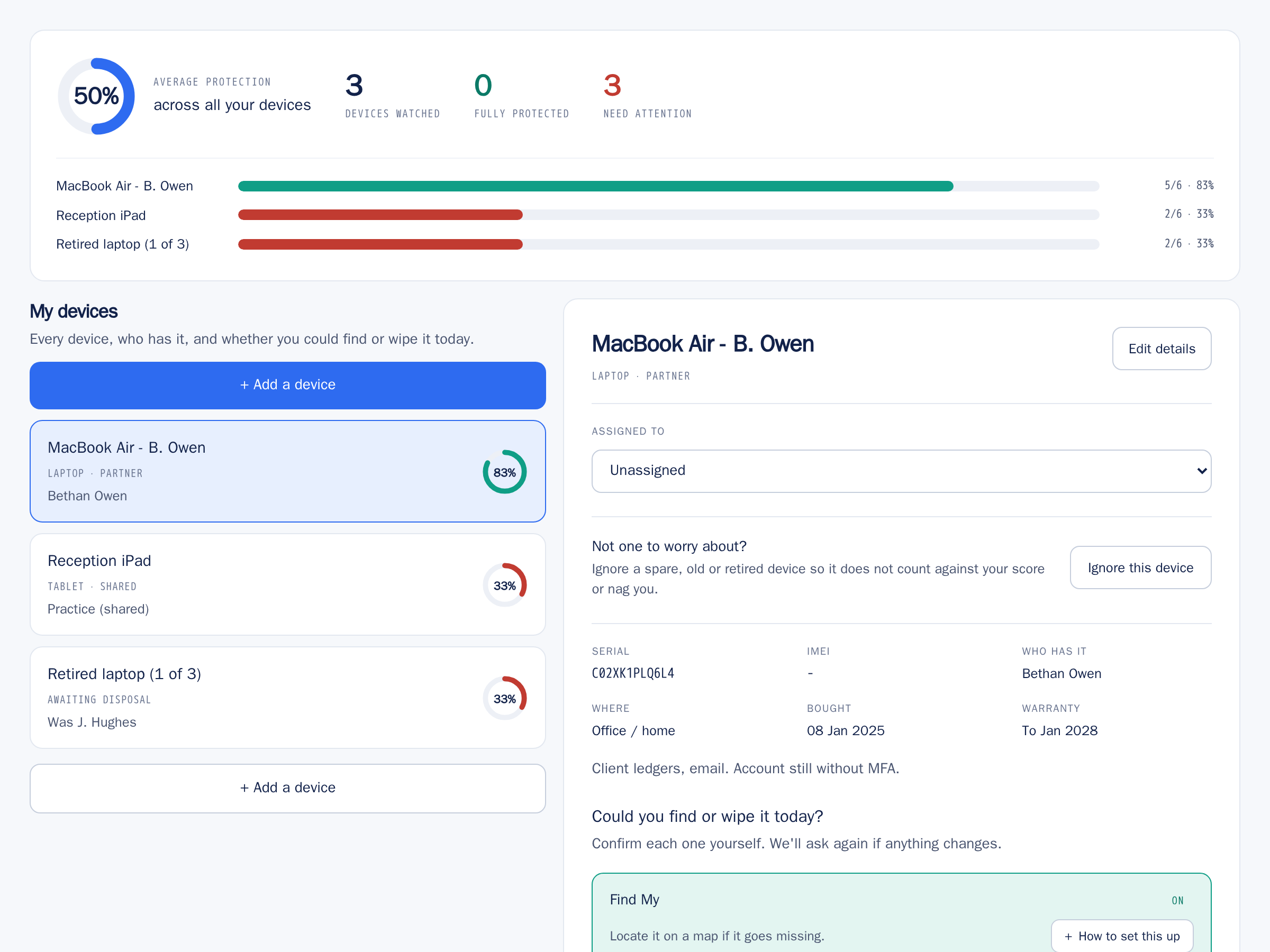The image size is (1270, 952).
Task: Click the 'Office / home' location value
Action: (633, 730)
